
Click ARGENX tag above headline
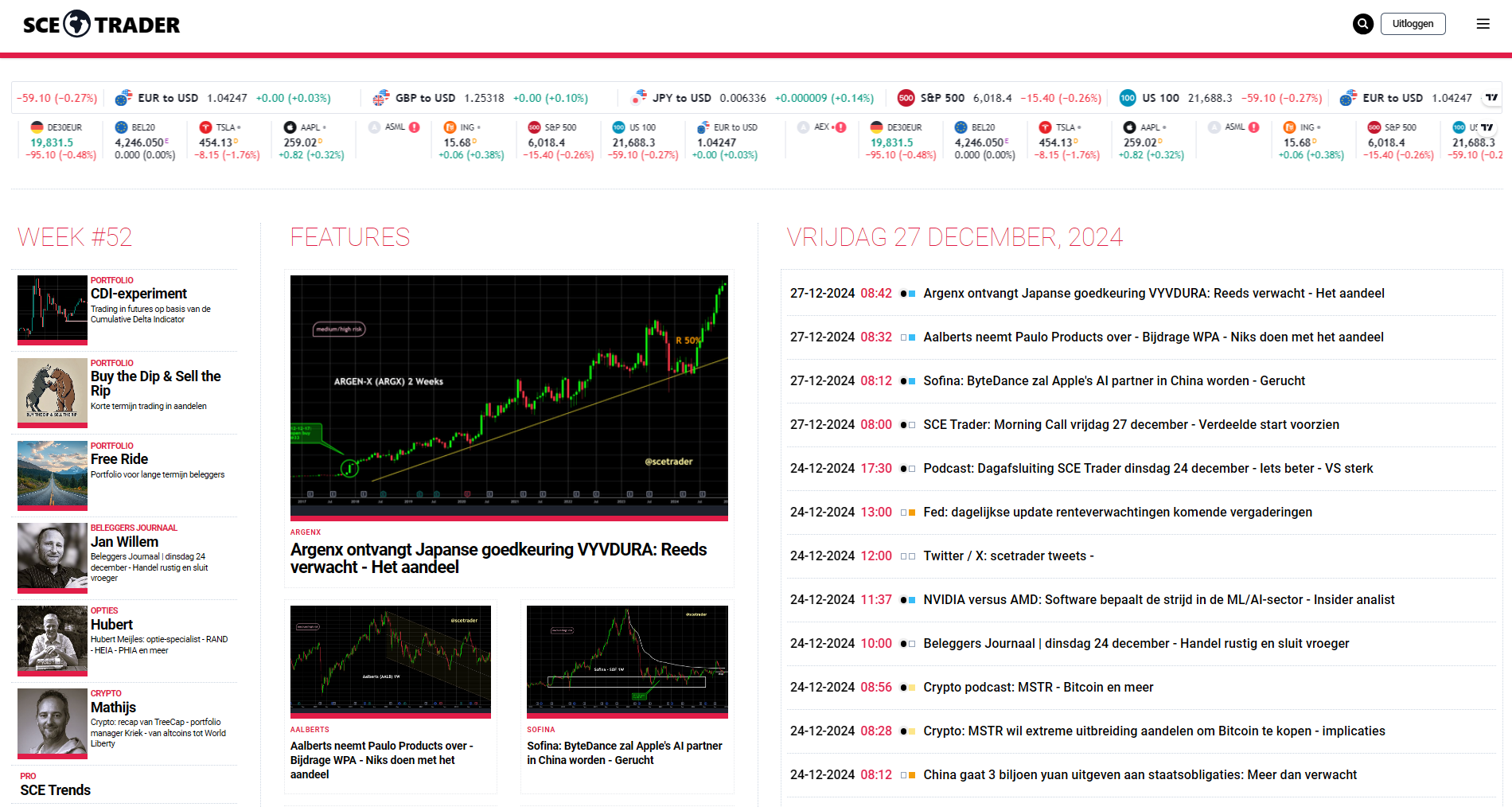tap(306, 532)
